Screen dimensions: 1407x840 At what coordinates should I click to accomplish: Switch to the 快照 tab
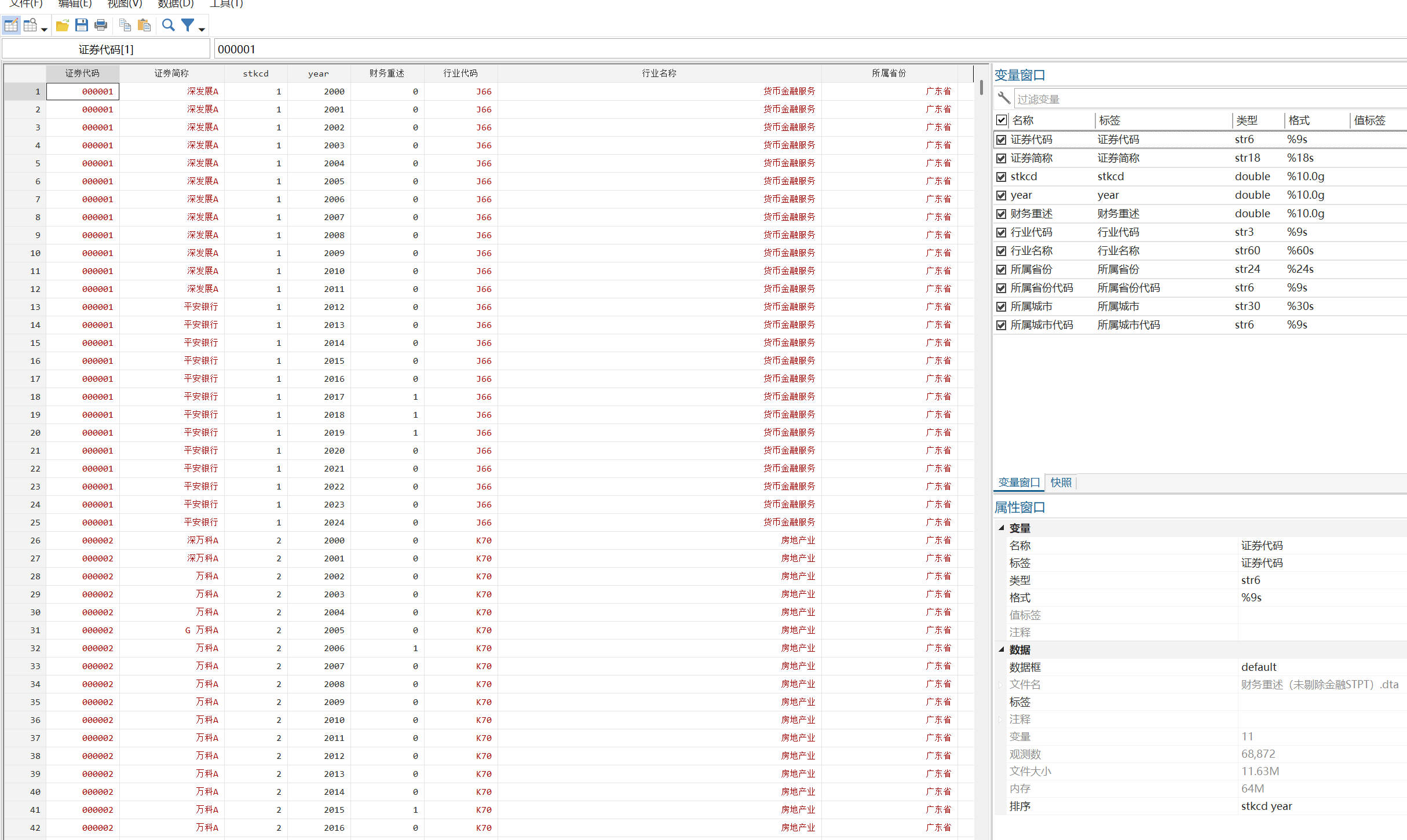coord(1061,483)
